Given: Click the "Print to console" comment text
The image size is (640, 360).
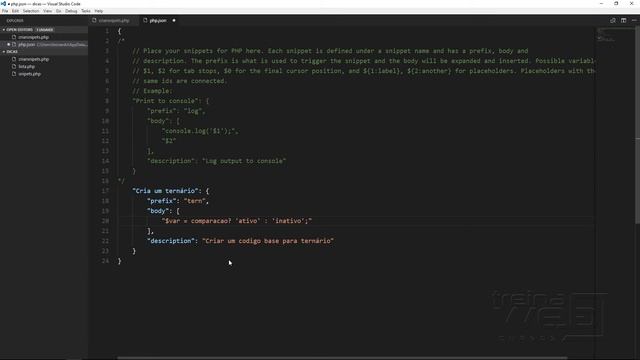Looking at the screenshot, I should [166, 101].
